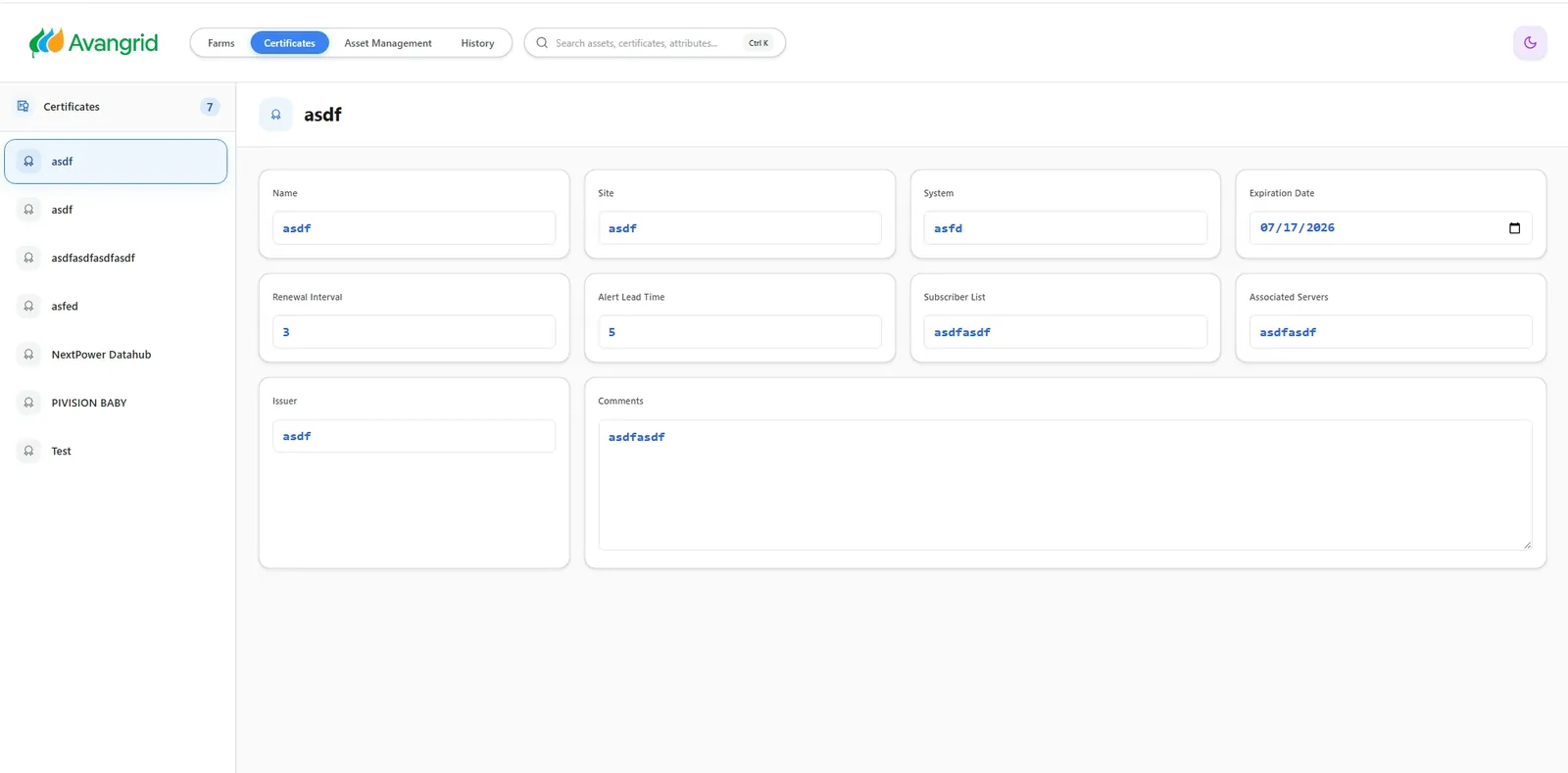This screenshot has height=773, width=1568.
Task: Click the Certificates sidebar heading text
Action: (x=72, y=107)
